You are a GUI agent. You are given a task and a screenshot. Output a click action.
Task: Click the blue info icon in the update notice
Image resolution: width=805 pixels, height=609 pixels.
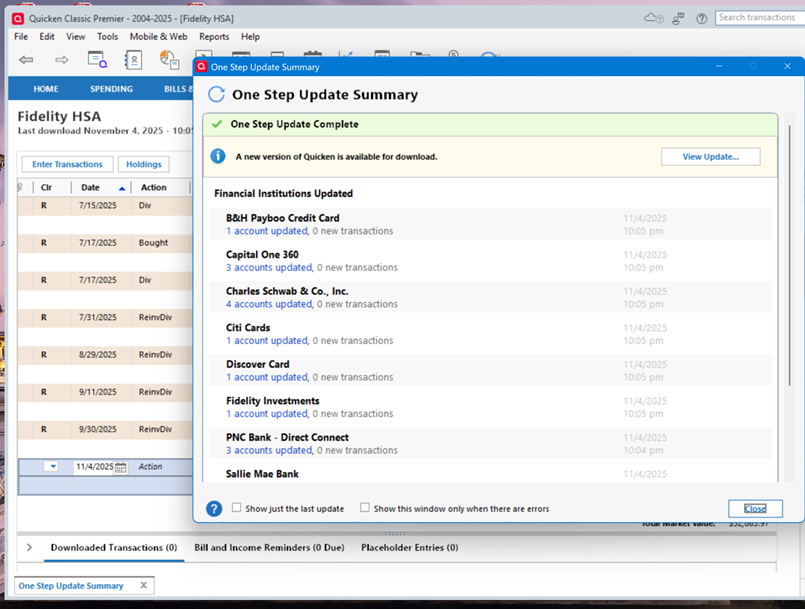(218, 156)
